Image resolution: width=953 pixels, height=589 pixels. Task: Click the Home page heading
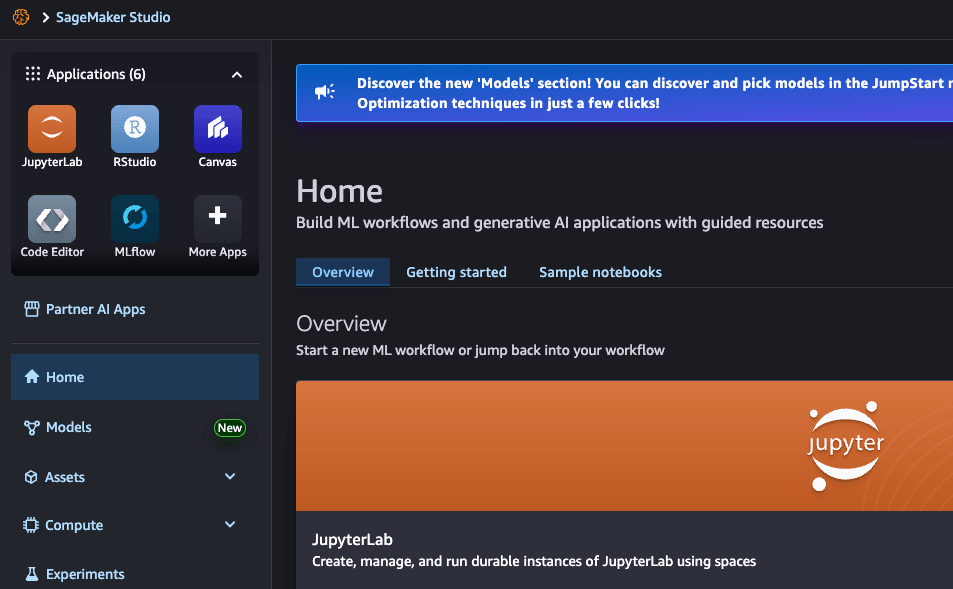[339, 191]
